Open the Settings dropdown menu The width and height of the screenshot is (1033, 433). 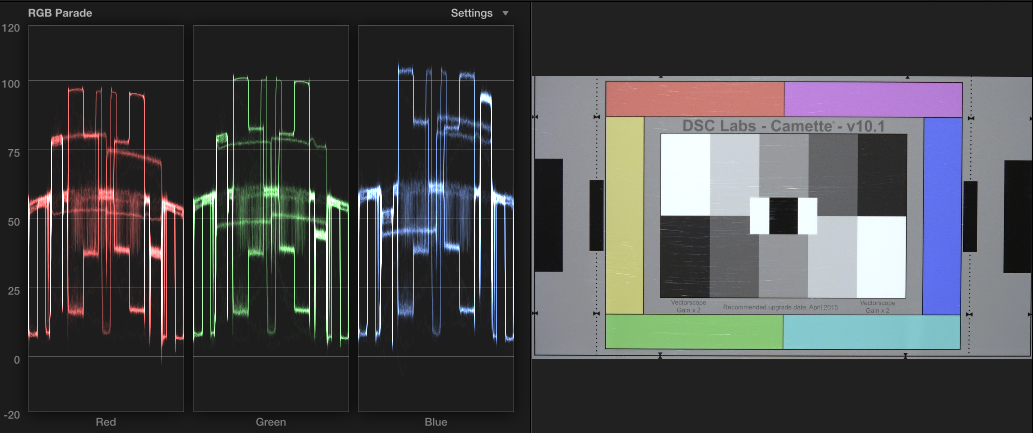click(471, 13)
